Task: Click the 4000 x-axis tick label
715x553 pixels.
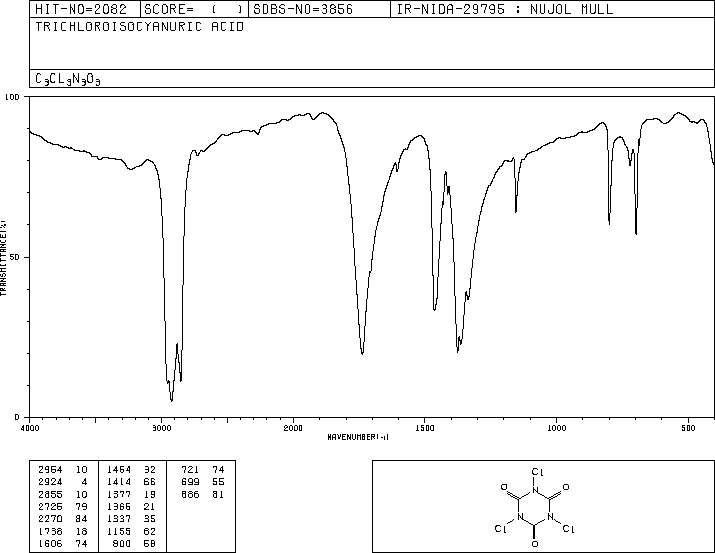Action: tap(30, 428)
